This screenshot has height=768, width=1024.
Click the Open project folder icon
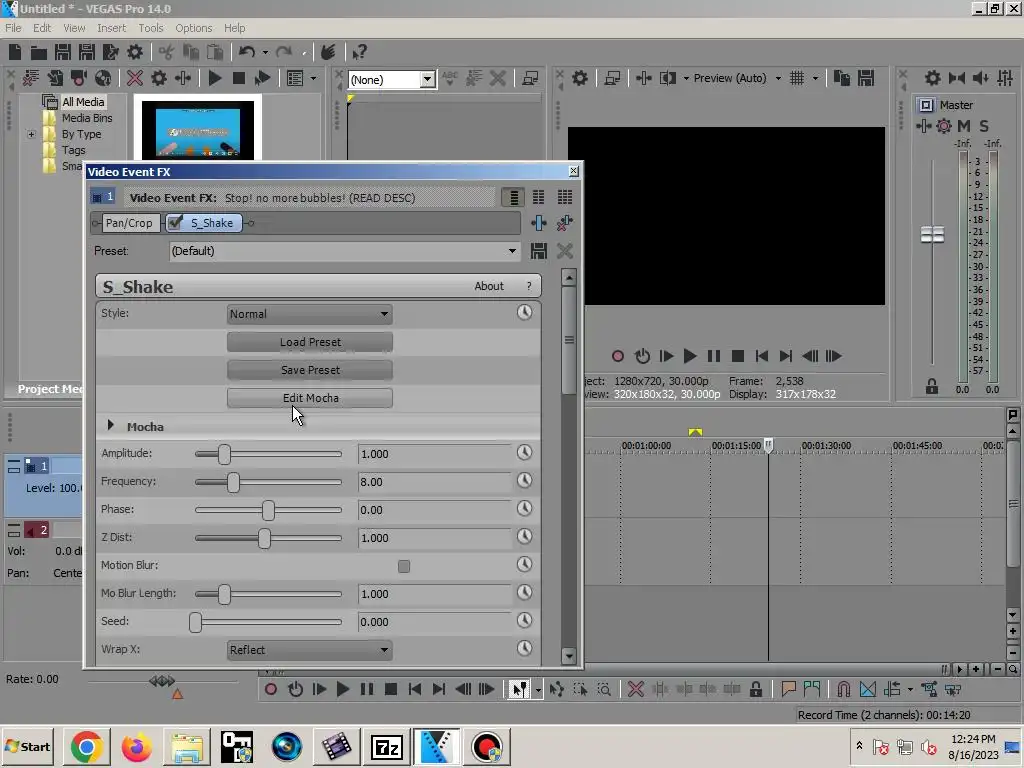click(x=39, y=52)
